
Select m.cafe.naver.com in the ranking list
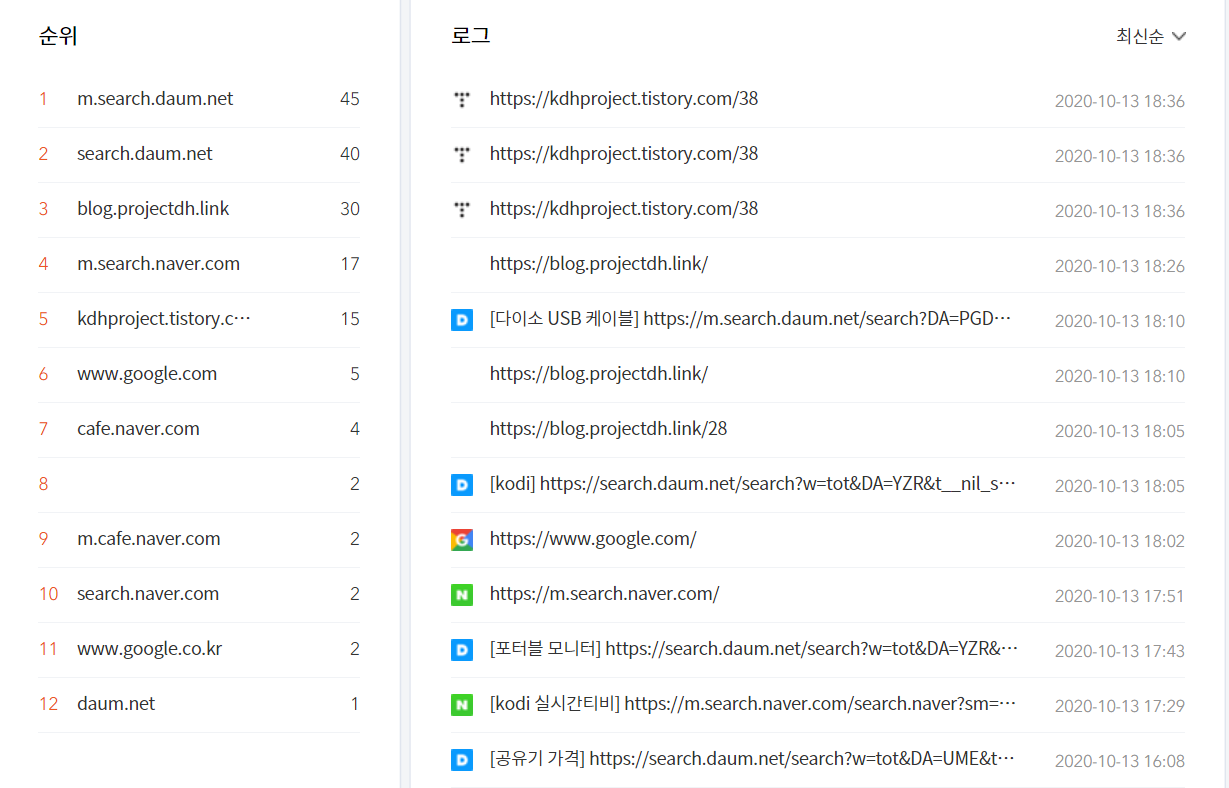148,539
